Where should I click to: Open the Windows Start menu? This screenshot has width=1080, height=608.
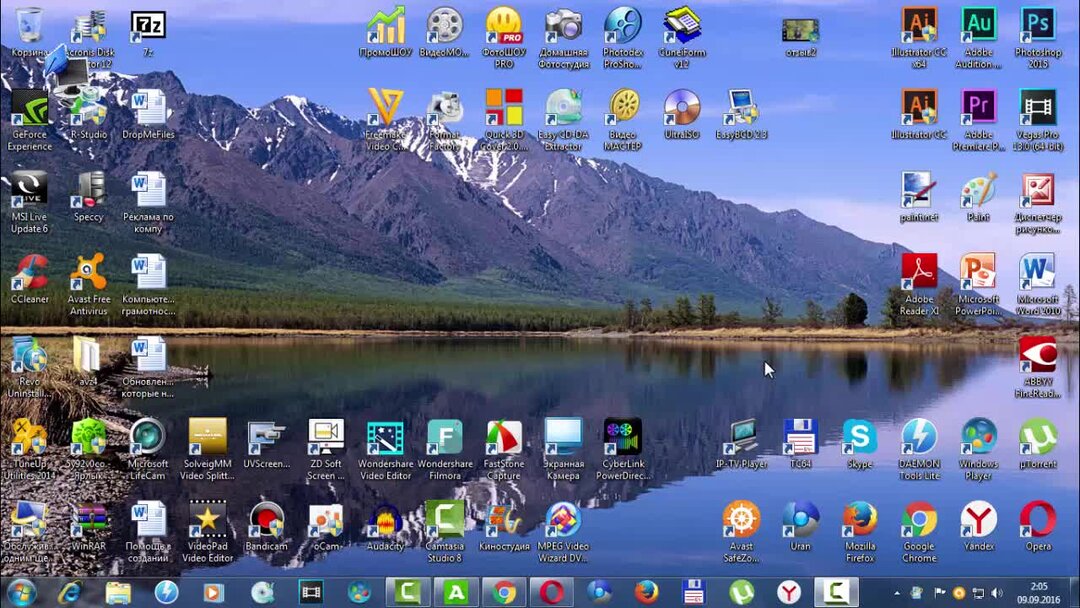(x=21, y=592)
